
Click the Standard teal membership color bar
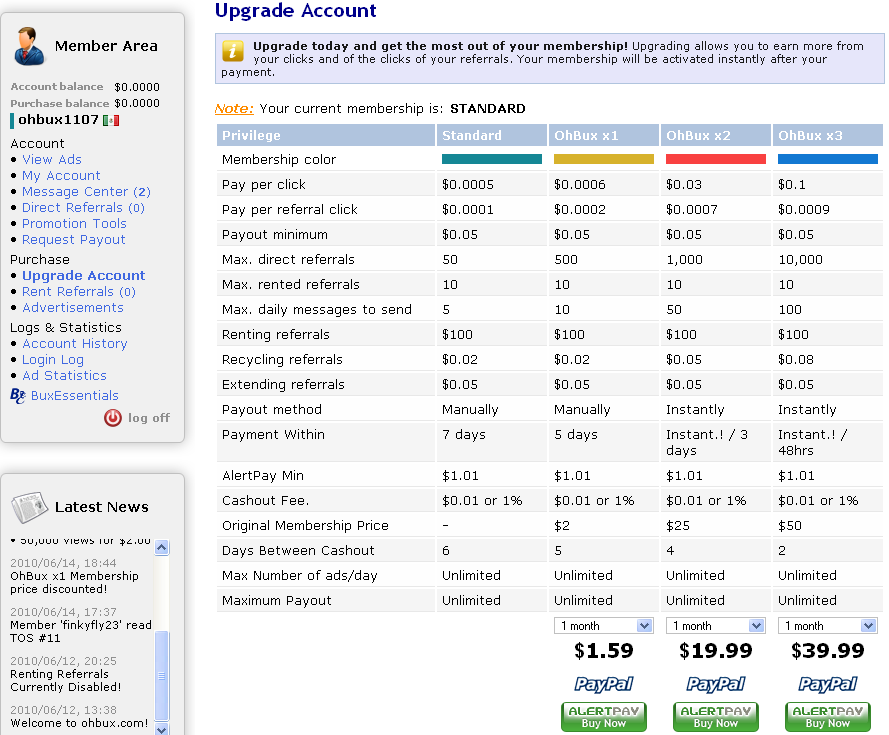tap(492, 159)
